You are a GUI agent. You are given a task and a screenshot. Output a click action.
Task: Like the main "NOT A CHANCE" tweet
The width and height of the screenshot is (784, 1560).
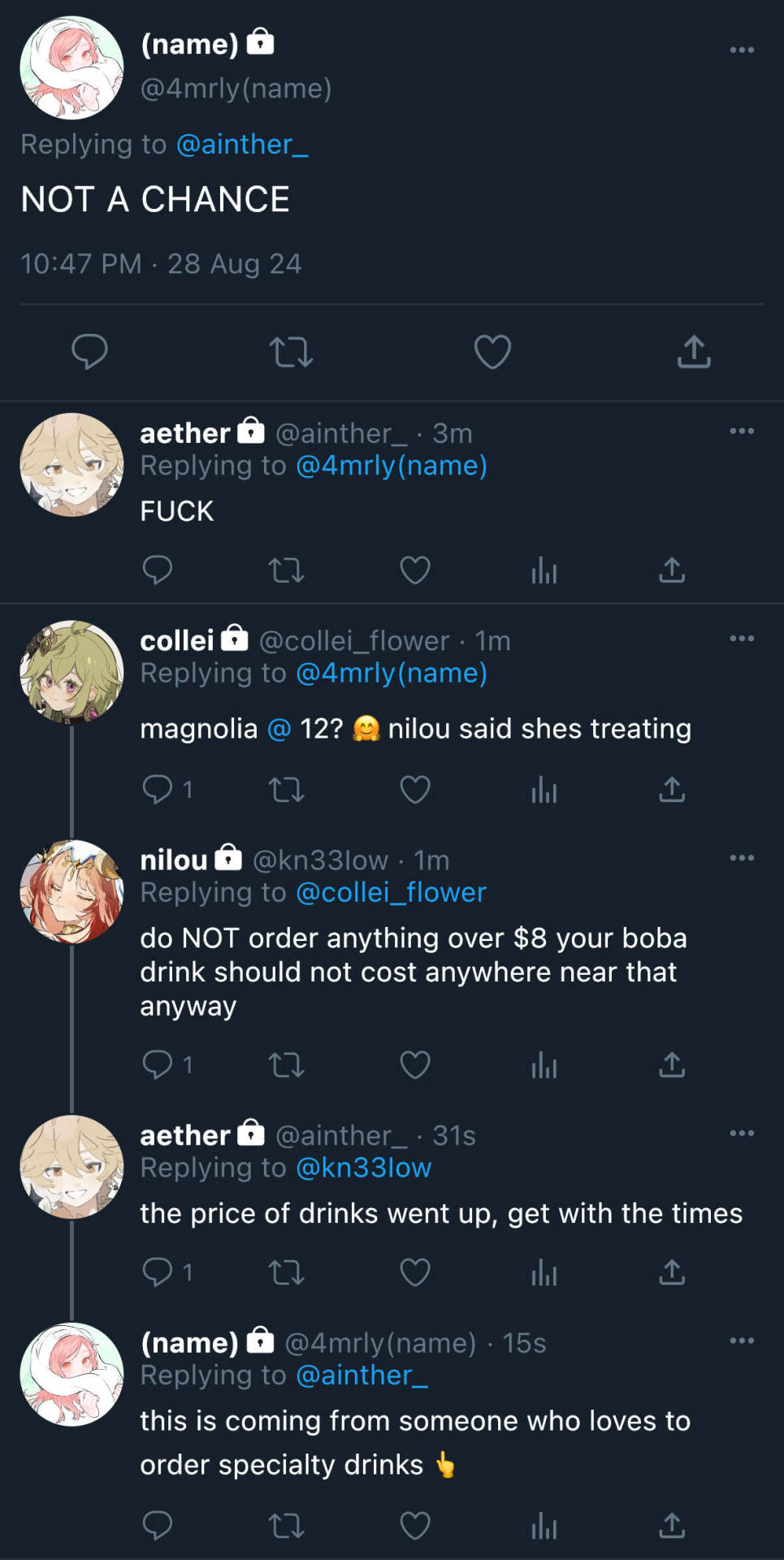tap(492, 352)
